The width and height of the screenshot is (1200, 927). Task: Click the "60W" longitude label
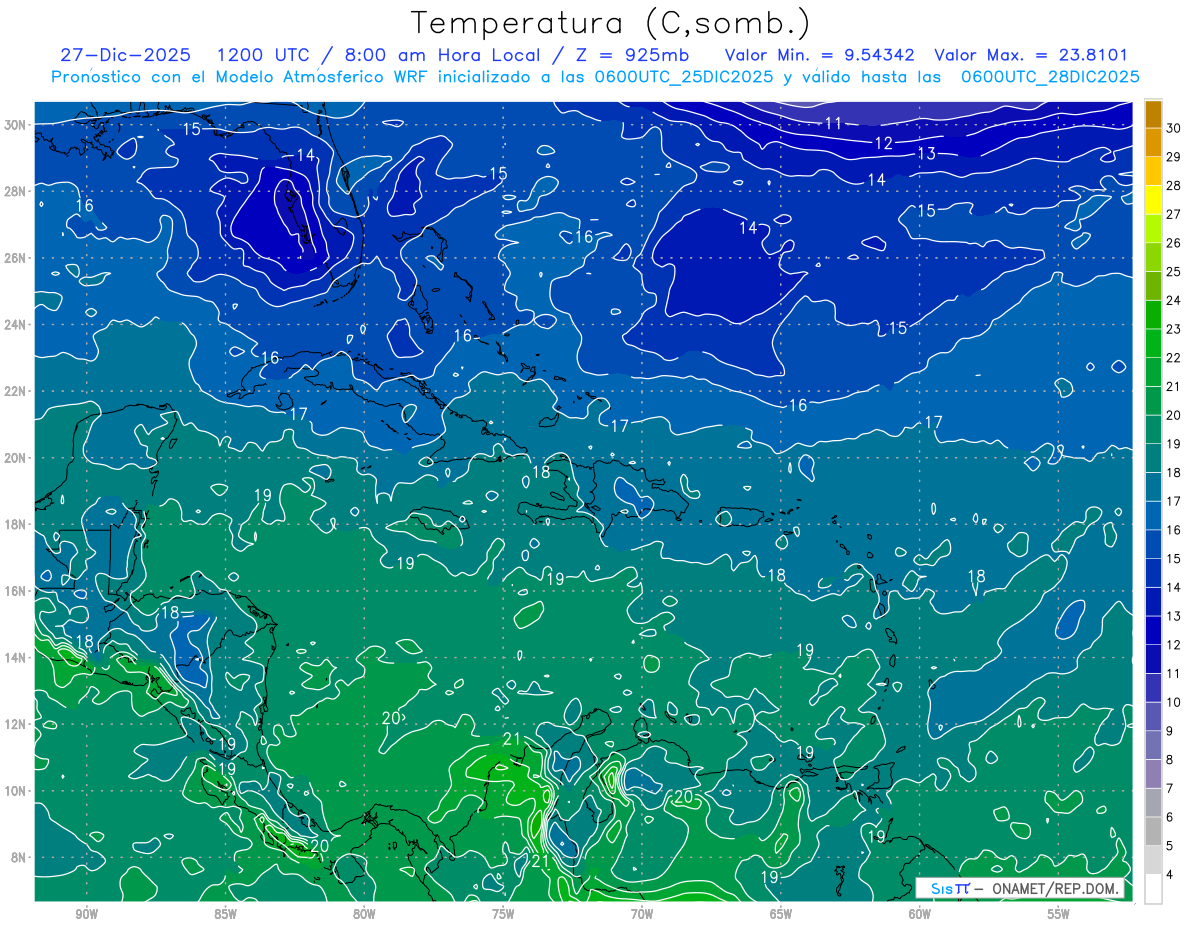tap(920, 914)
